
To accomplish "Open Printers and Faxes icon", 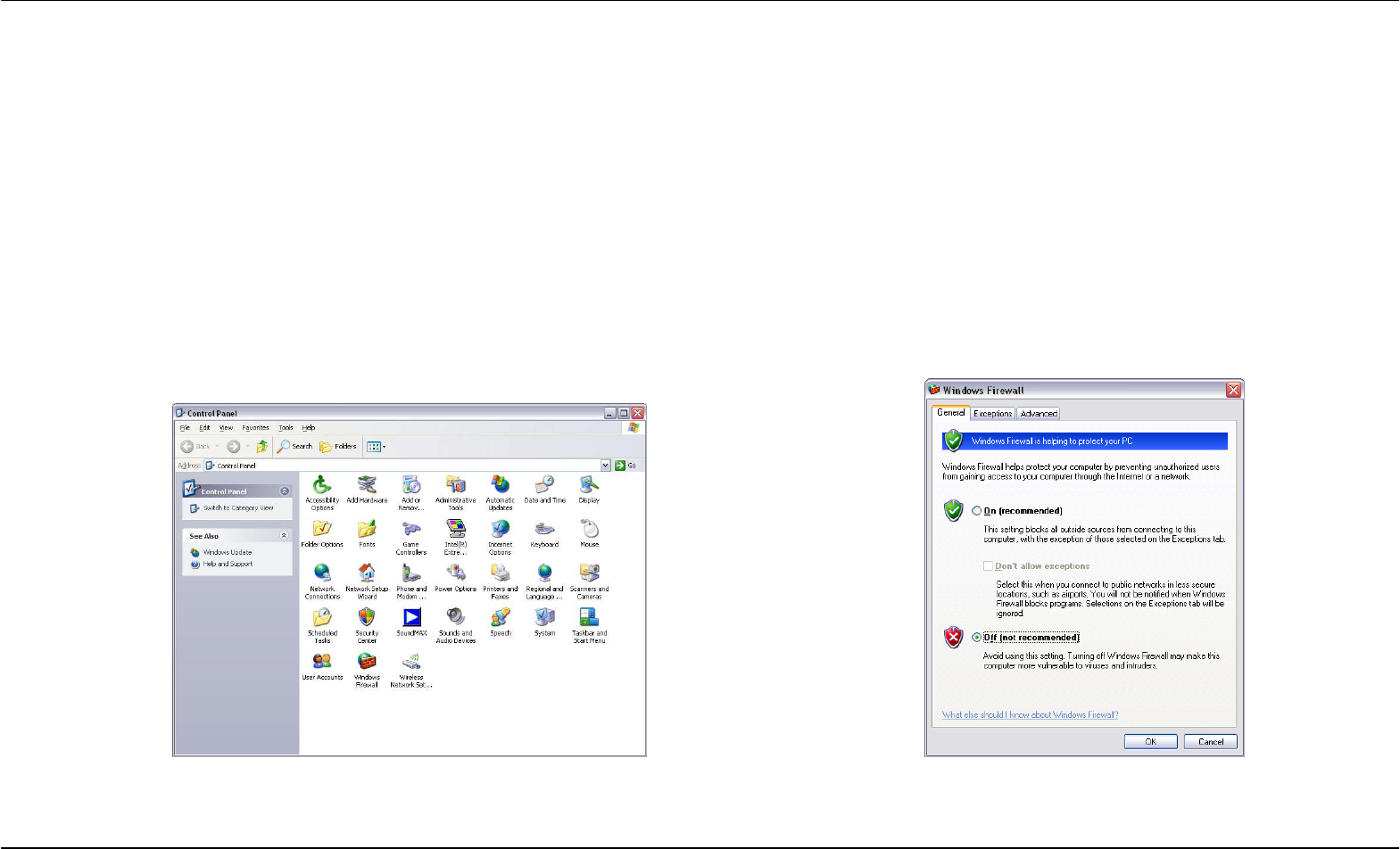I will [501, 581].
